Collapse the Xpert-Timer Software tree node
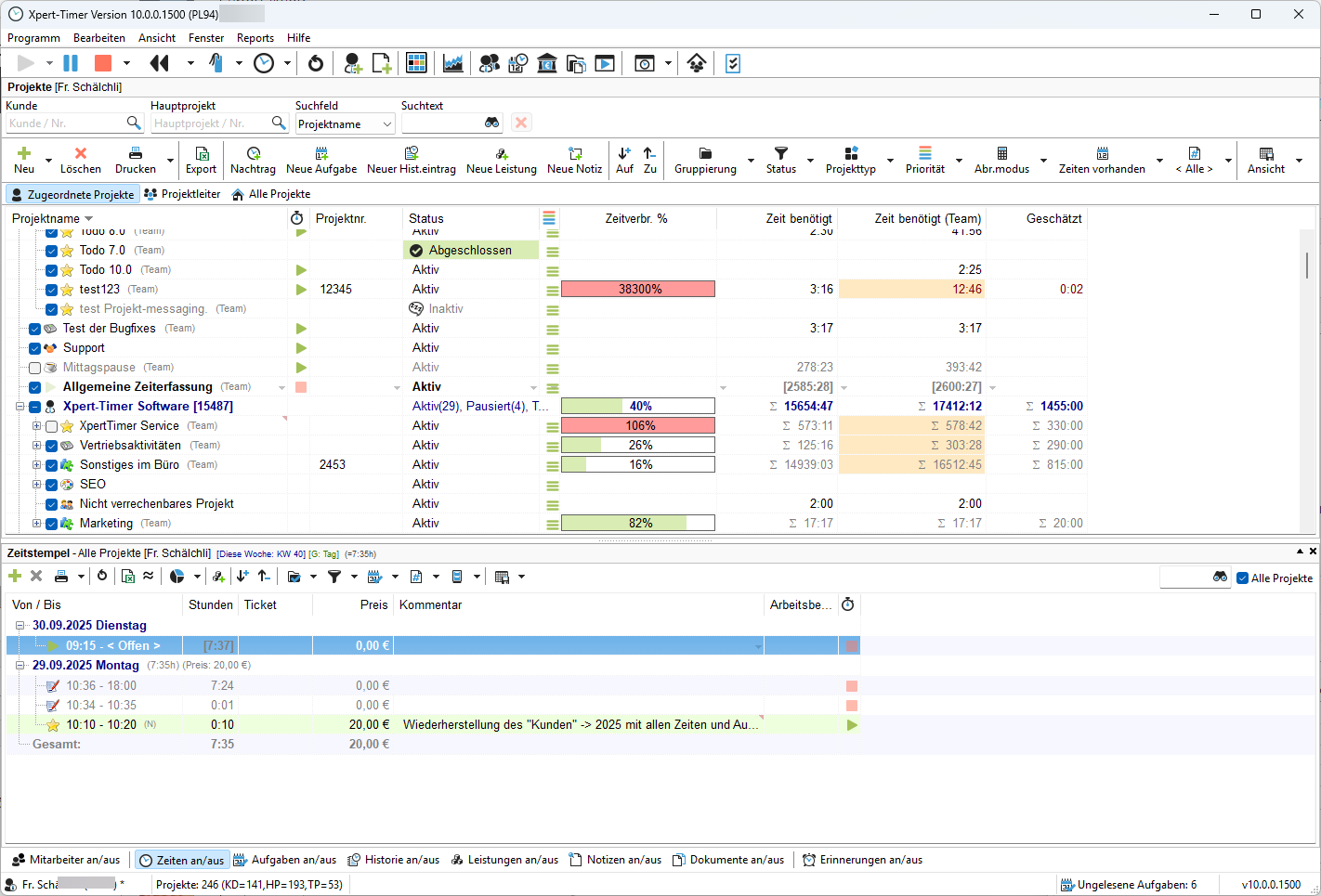This screenshot has width=1321, height=896. coord(20,407)
